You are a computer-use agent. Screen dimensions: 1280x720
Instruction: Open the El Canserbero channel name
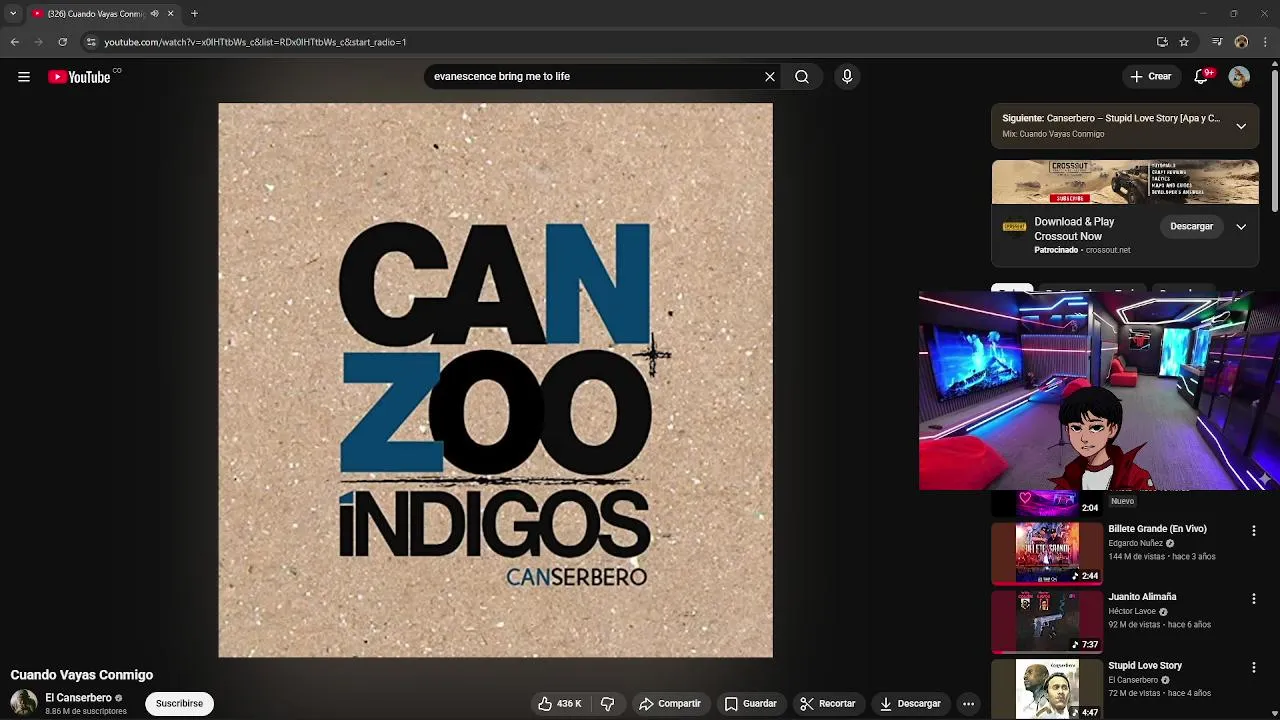point(78,698)
